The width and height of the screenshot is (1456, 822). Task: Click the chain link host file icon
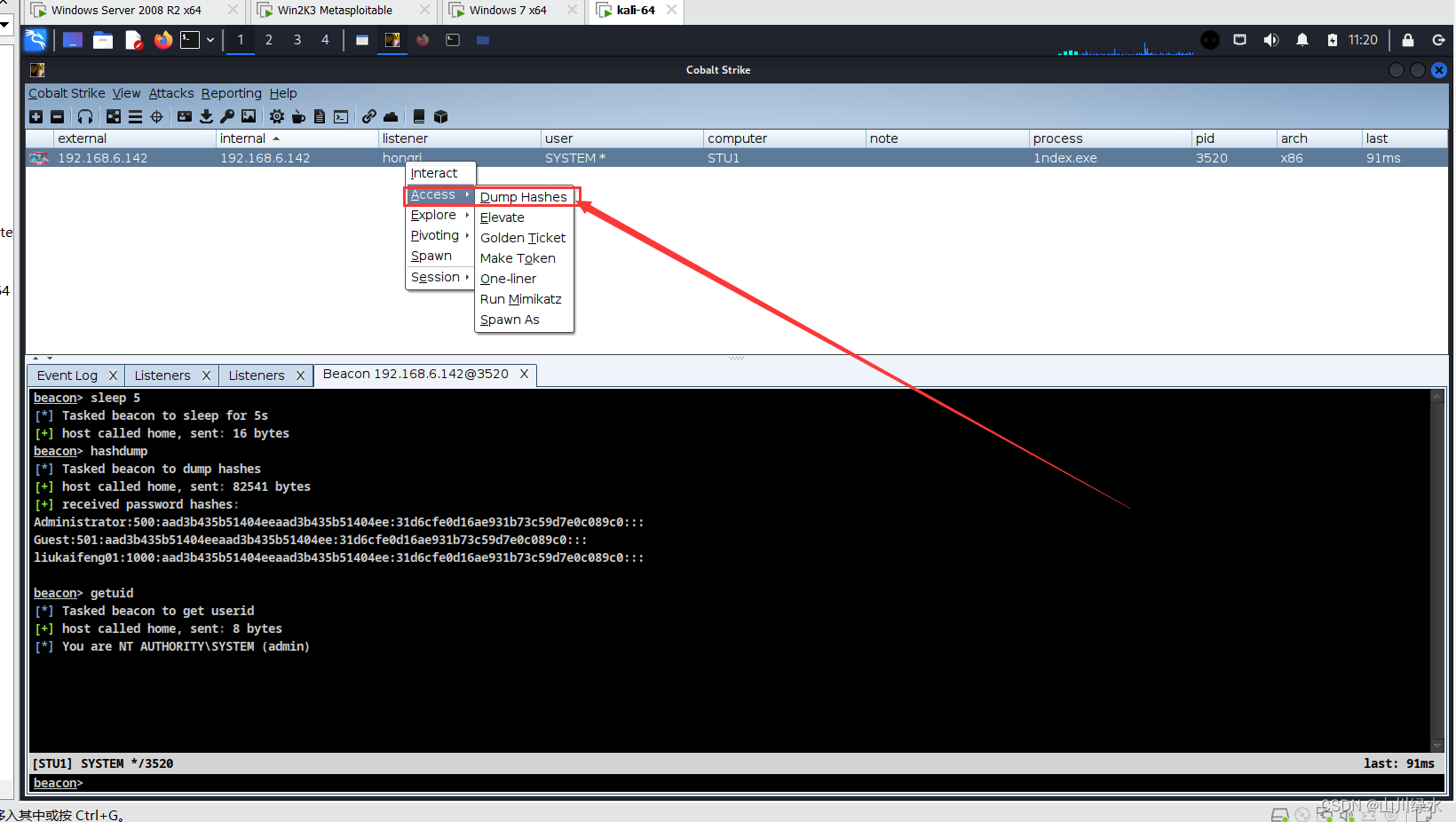(x=369, y=116)
